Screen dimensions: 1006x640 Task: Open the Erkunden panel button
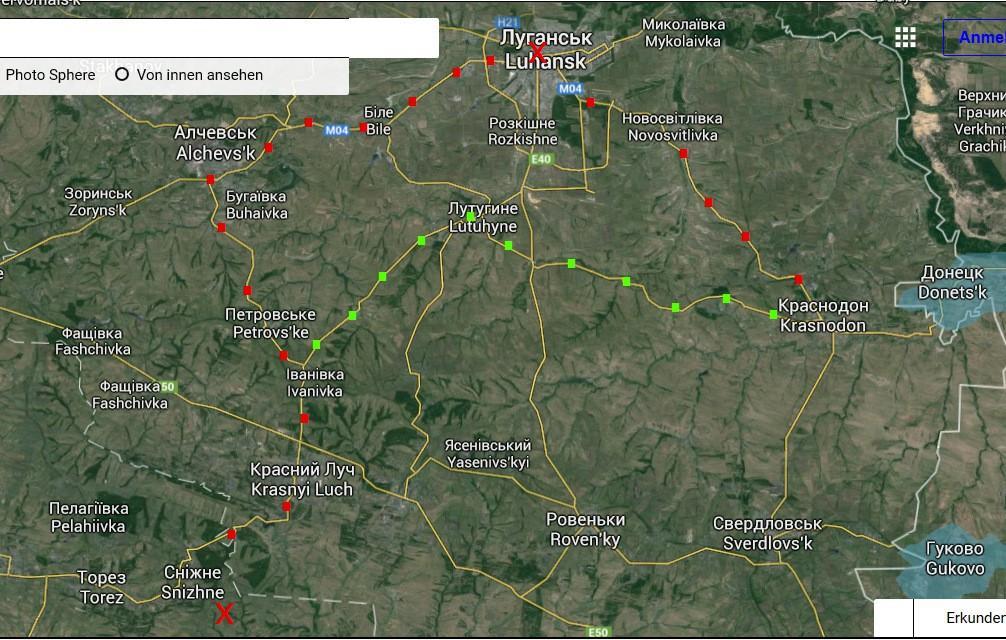(x=960, y=618)
